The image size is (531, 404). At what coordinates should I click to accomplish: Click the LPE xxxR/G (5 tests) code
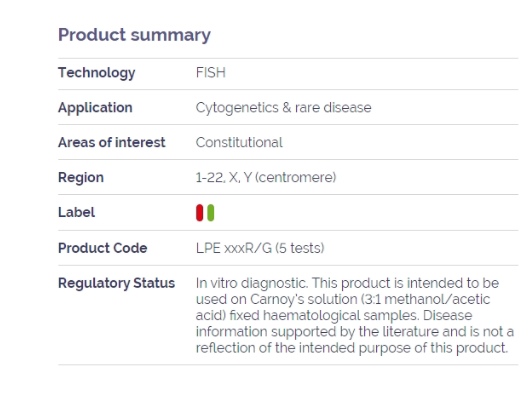coord(260,248)
